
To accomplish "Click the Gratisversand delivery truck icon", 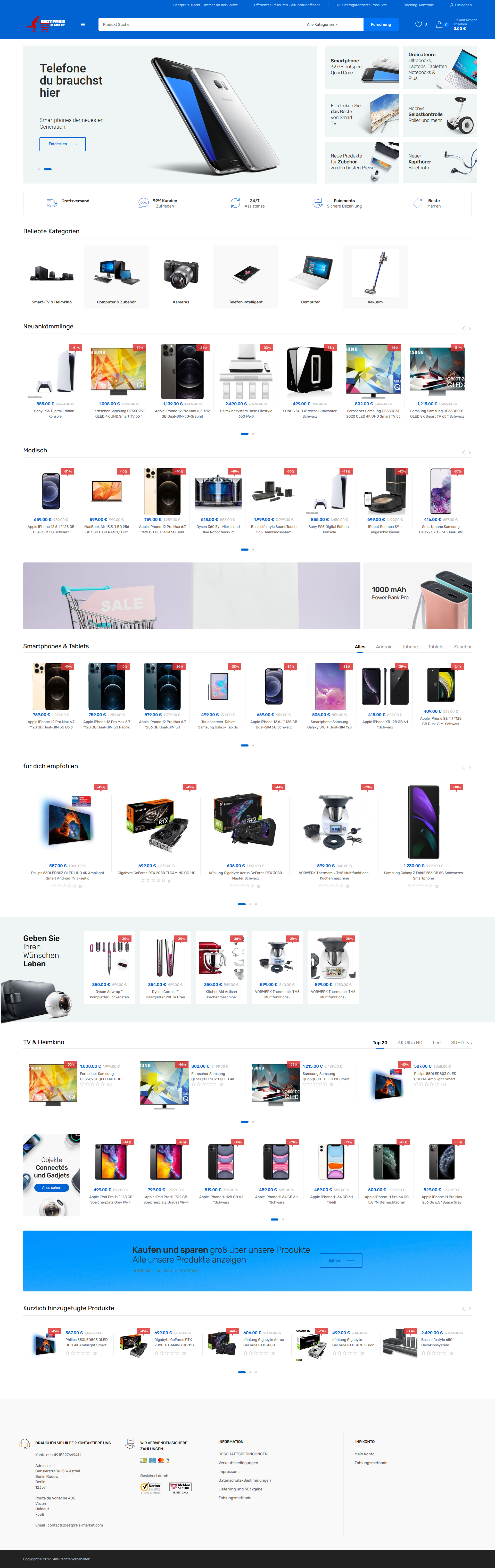I will 52,203.
